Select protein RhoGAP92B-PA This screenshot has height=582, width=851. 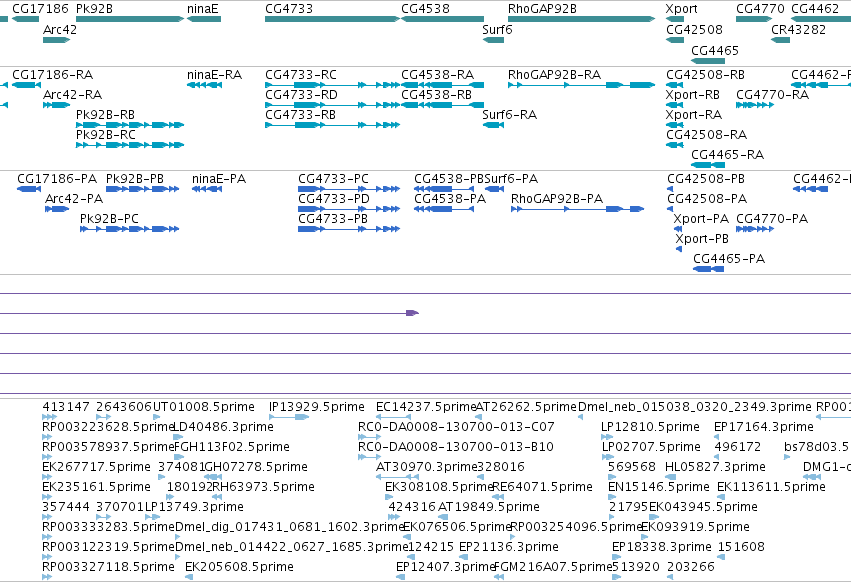pos(557,199)
